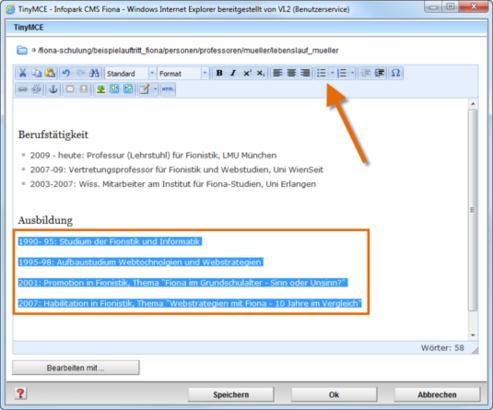Expand numbered list style options arrow

(x=352, y=73)
